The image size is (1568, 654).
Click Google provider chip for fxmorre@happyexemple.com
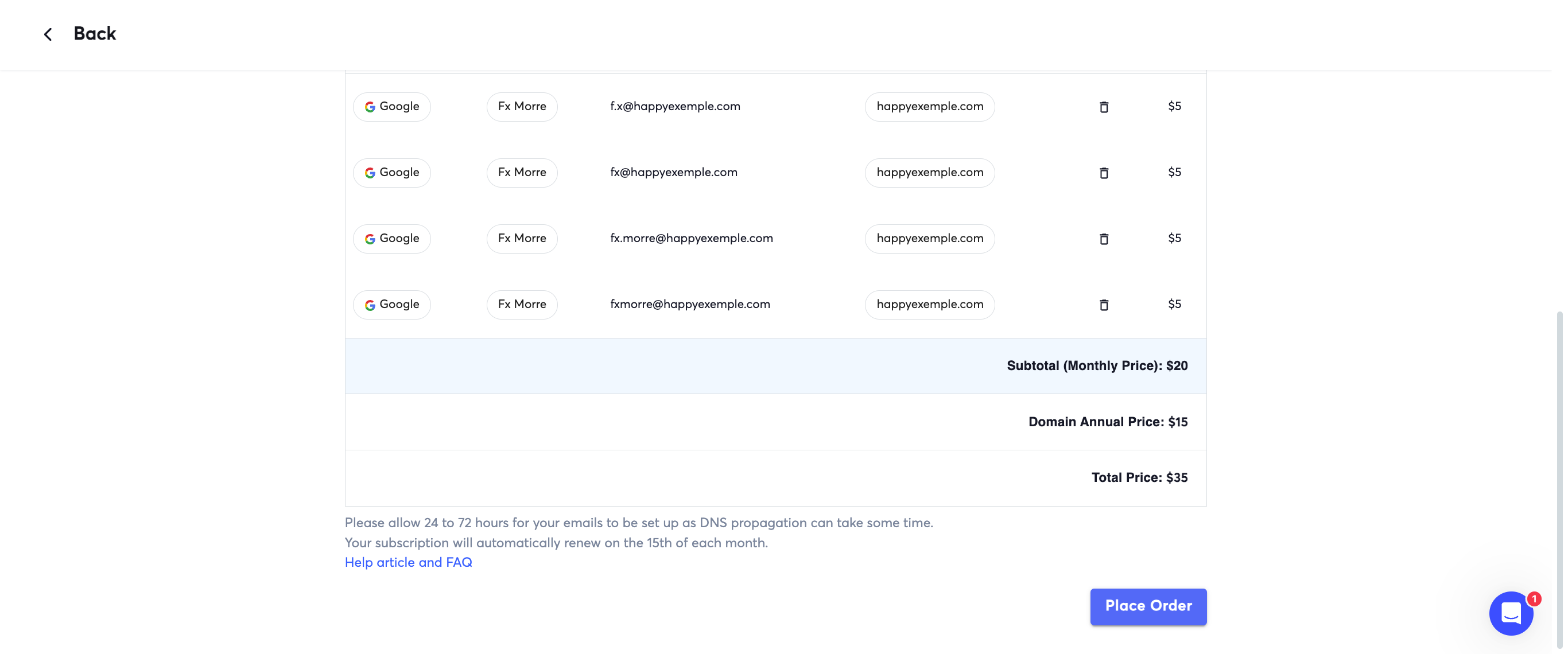pyautogui.click(x=392, y=304)
